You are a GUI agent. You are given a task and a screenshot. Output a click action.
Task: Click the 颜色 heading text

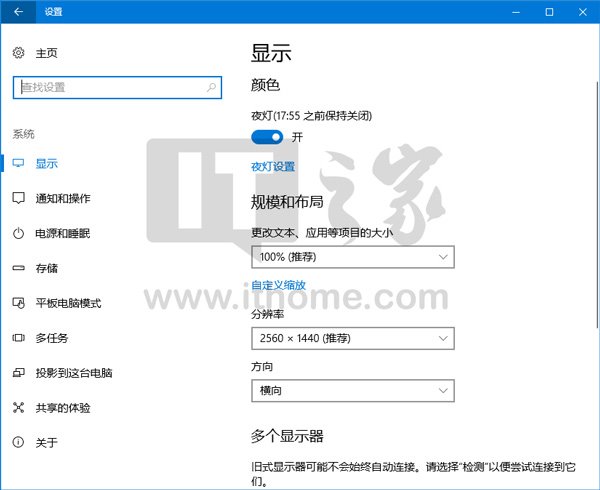point(265,85)
